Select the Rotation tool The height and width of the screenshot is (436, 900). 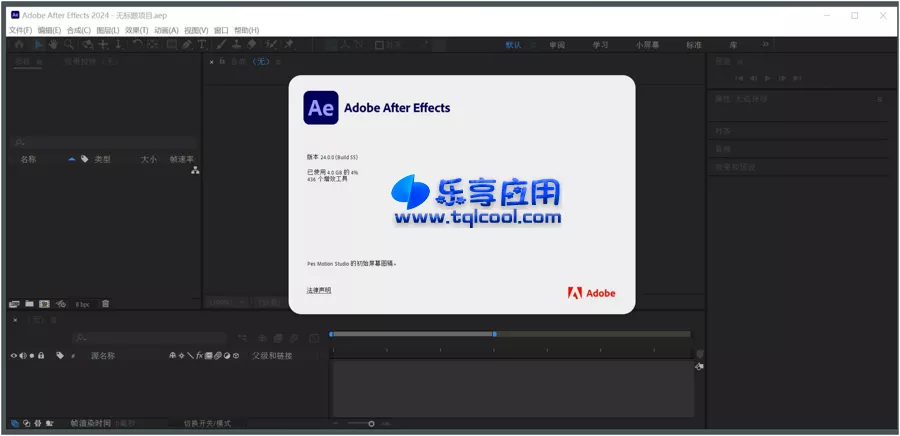137,45
